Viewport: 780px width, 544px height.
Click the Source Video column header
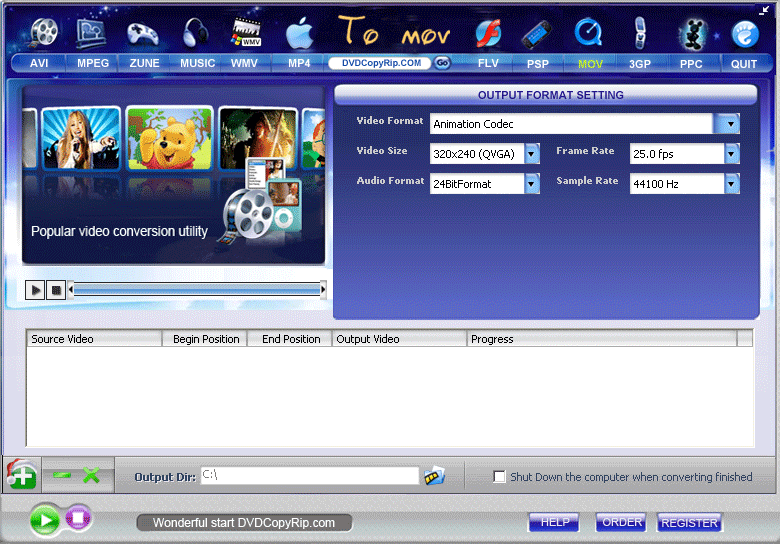click(94, 339)
